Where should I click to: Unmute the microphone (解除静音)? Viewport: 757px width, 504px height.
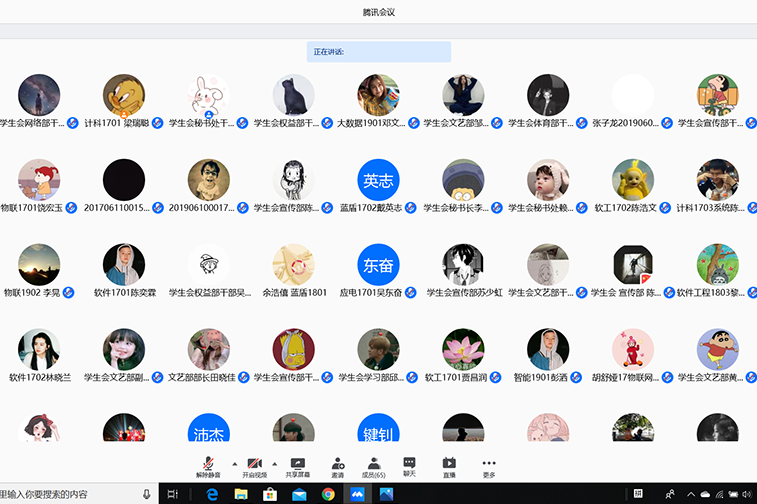[x=208, y=466]
